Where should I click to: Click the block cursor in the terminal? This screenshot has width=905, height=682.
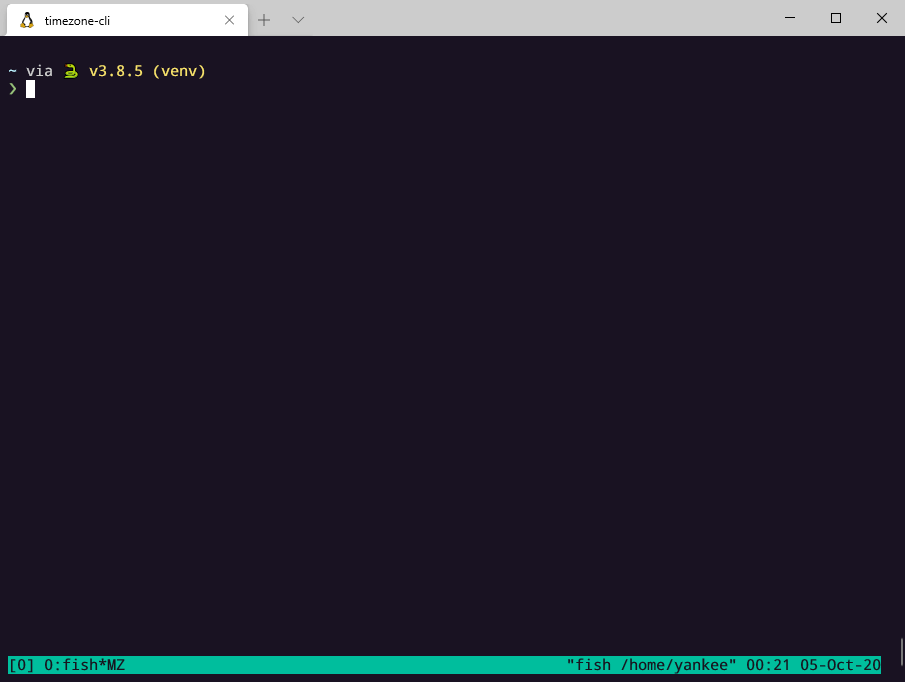pos(31,89)
